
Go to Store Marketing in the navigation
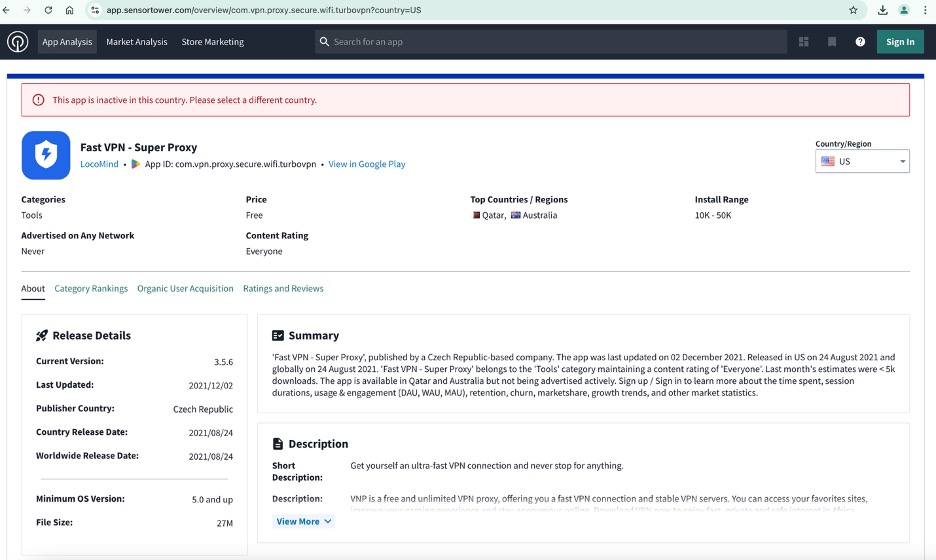click(212, 42)
